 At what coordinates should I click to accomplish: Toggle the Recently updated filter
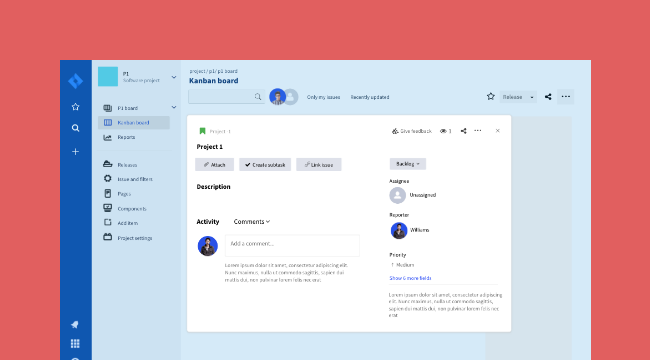click(x=370, y=97)
